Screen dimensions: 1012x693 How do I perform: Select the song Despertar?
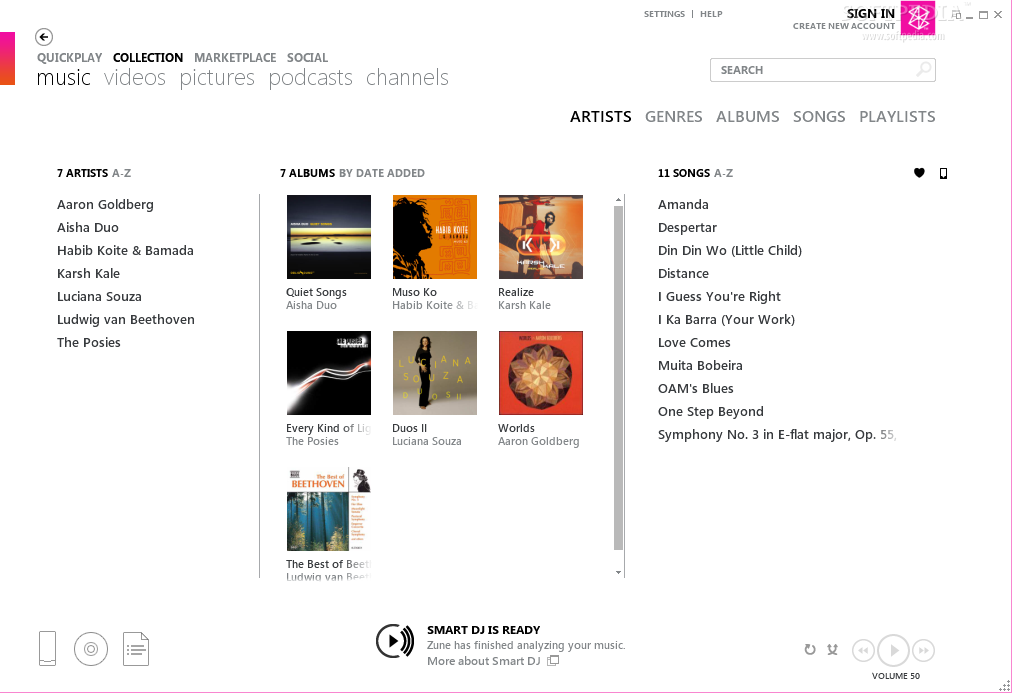point(687,228)
